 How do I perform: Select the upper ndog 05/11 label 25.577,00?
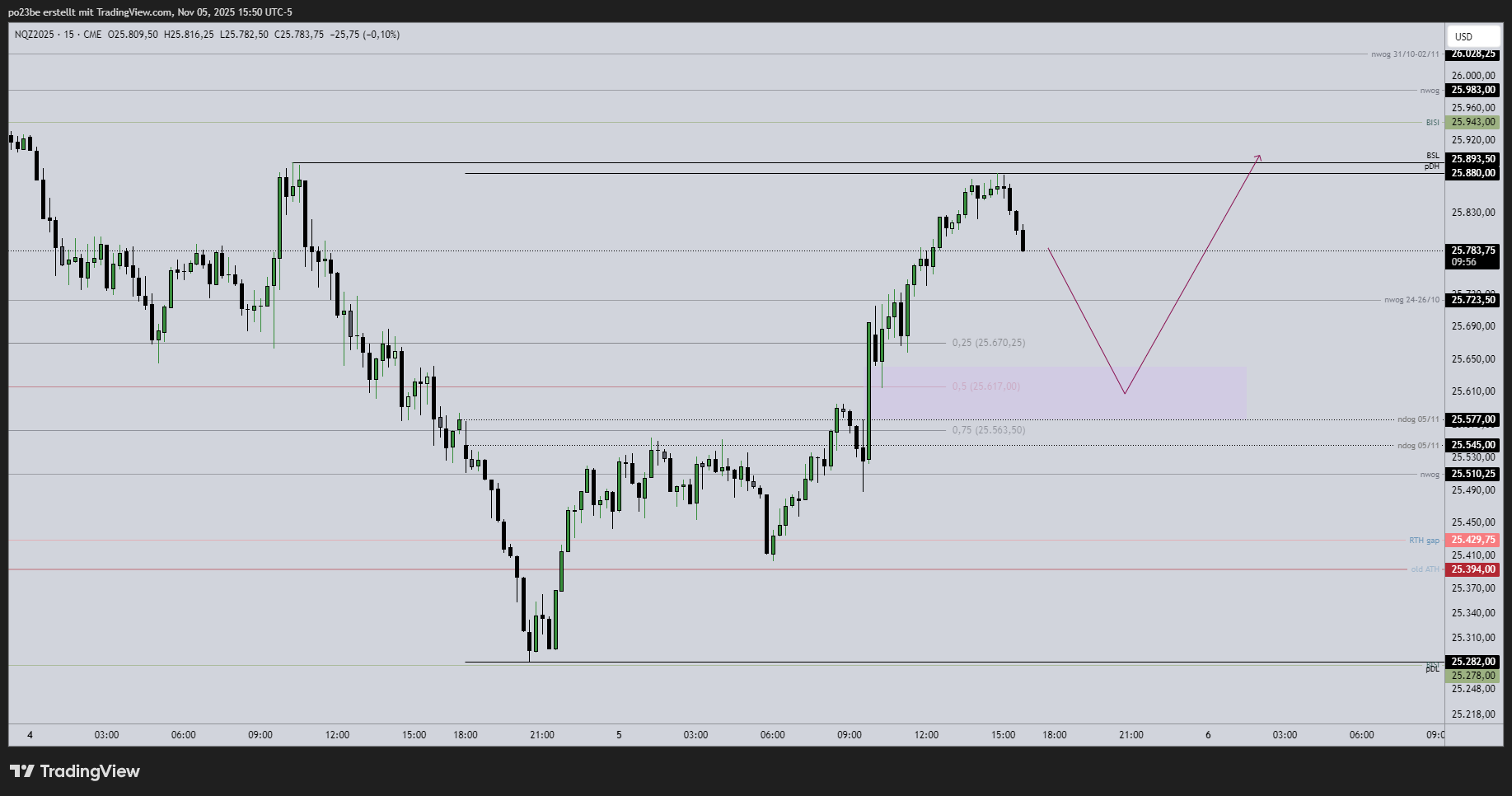[x=1472, y=419]
